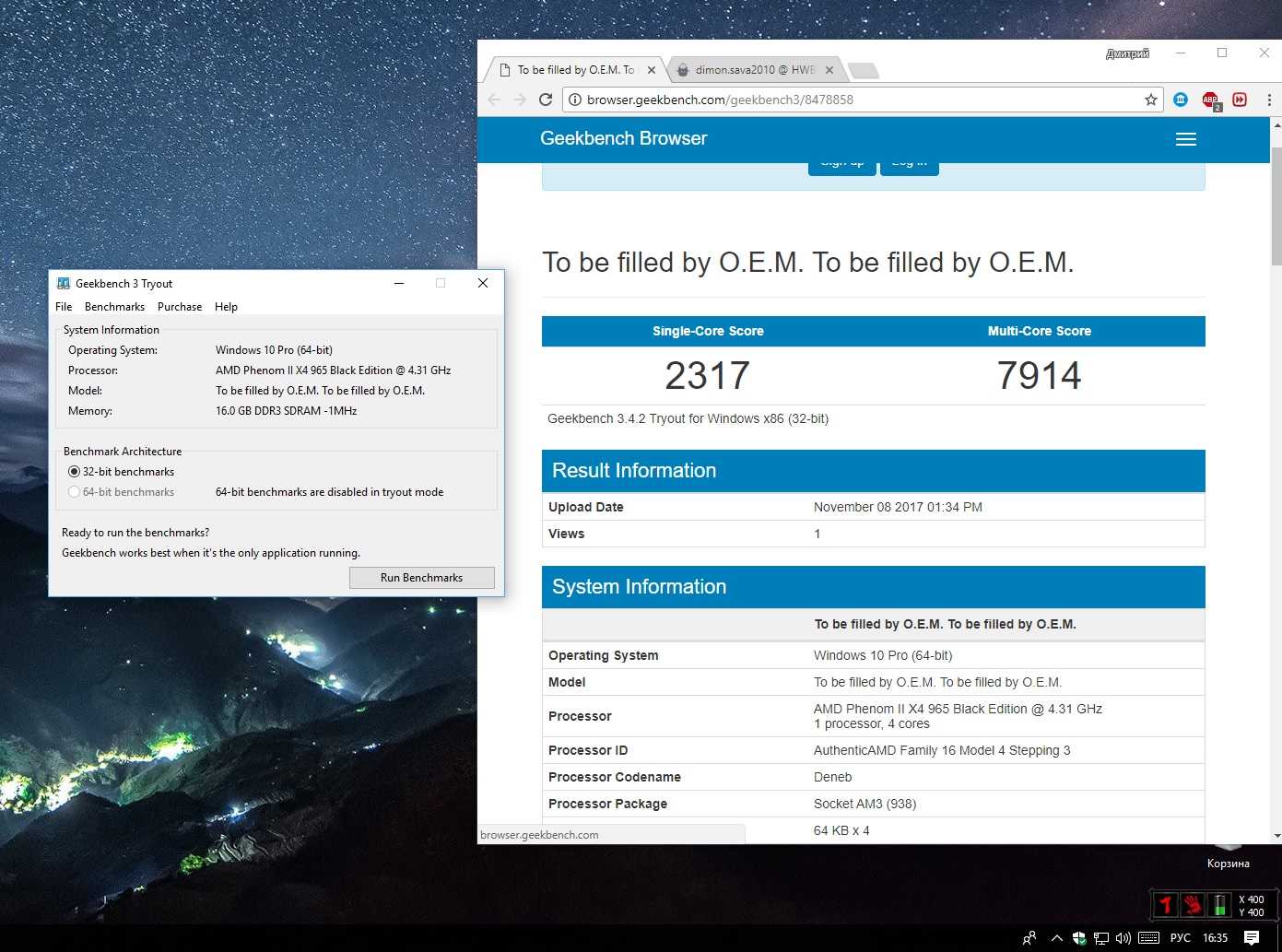
Task: Start the Run Benchmarks button
Action: click(x=422, y=578)
